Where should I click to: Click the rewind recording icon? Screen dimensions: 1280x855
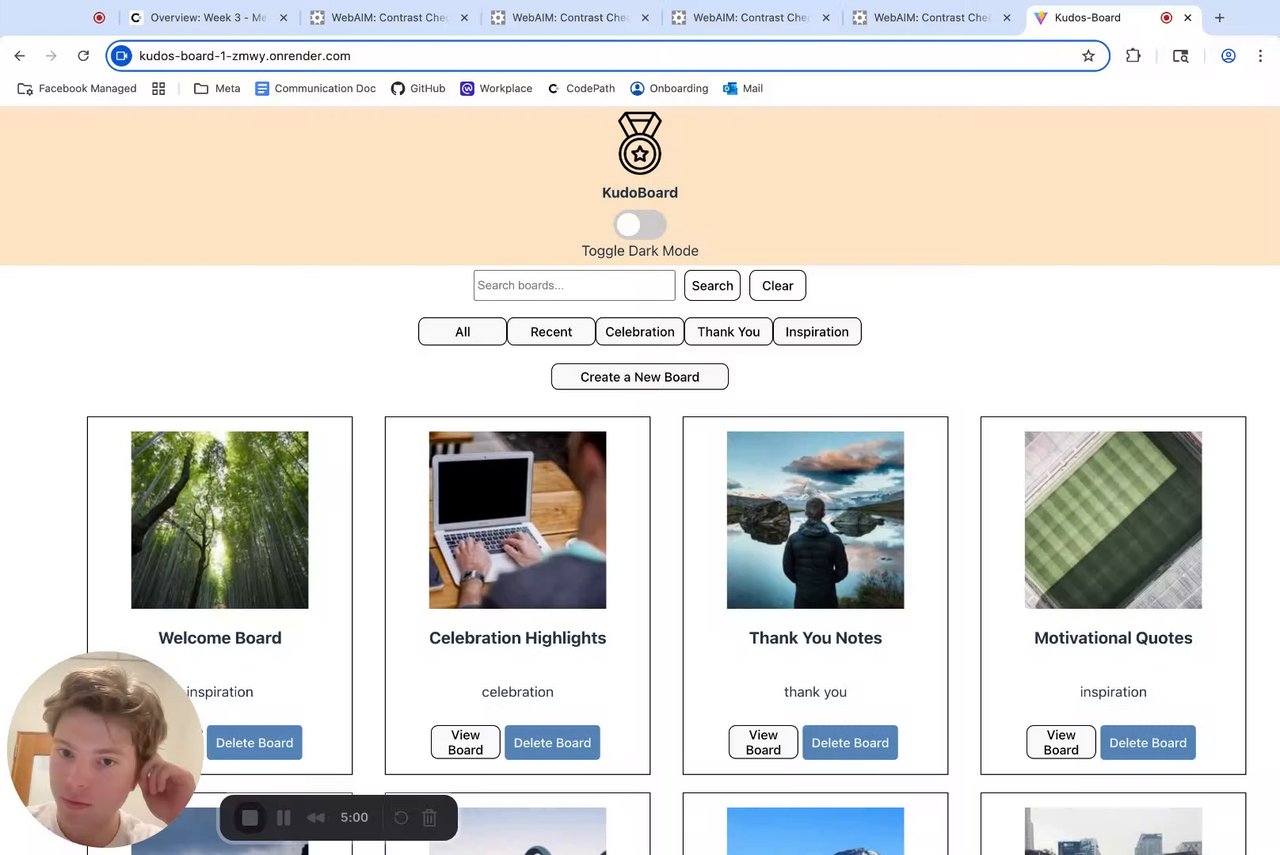[x=316, y=818]
